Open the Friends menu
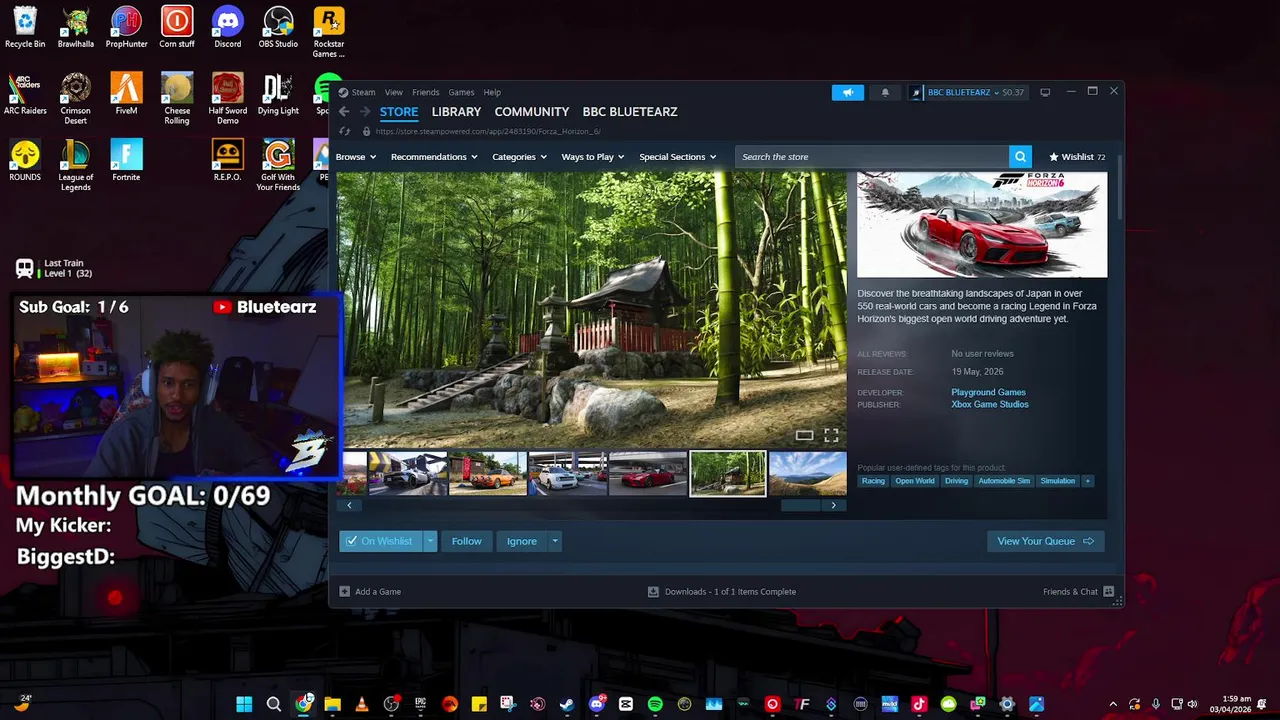 [425, 92]
